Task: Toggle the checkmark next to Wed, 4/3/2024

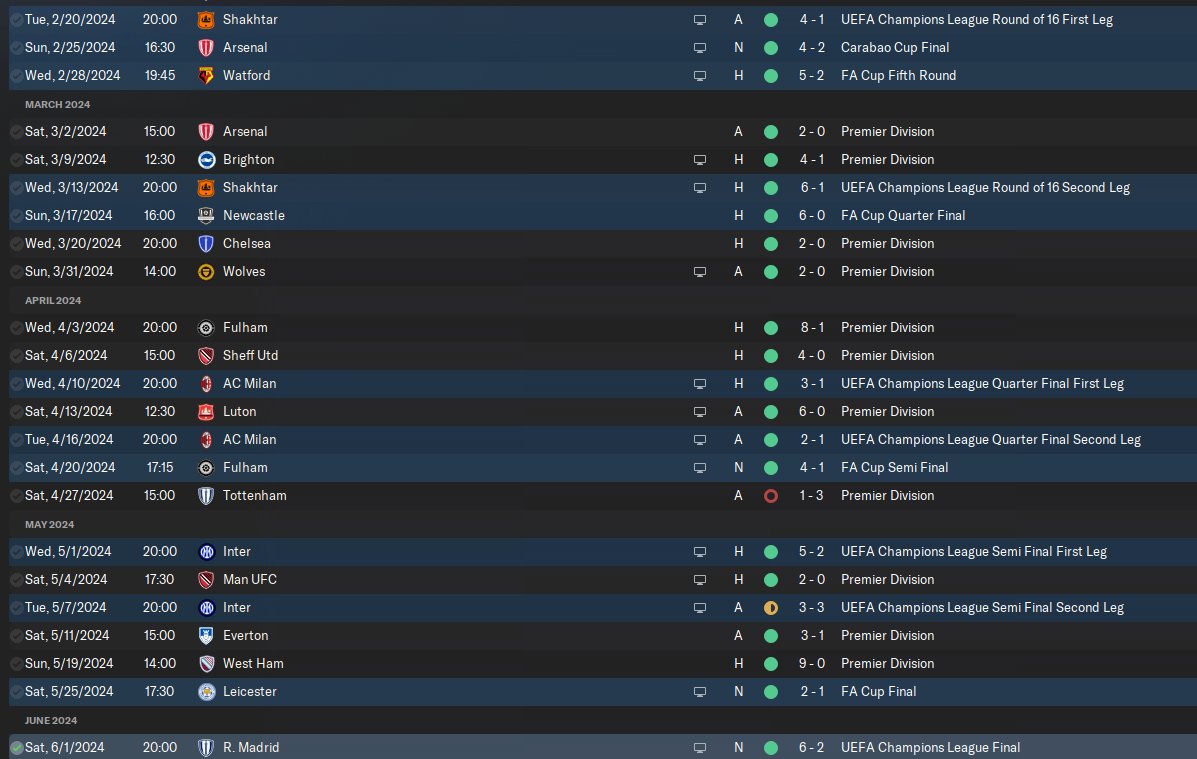Action: [17, 328]
